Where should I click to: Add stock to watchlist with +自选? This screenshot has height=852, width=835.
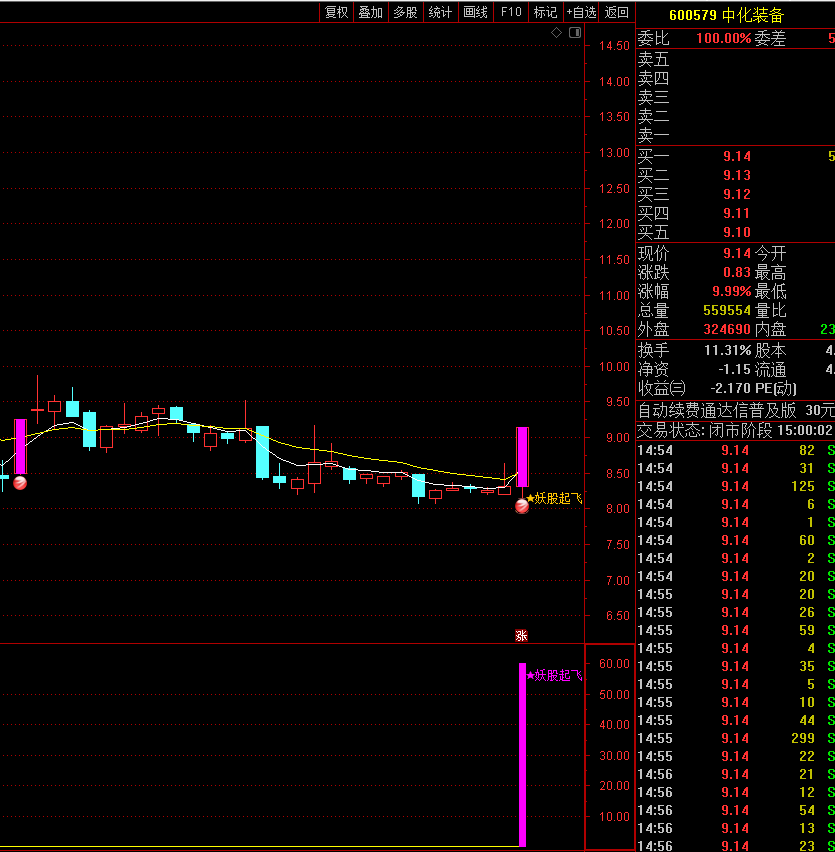click(x=581, y=12)
